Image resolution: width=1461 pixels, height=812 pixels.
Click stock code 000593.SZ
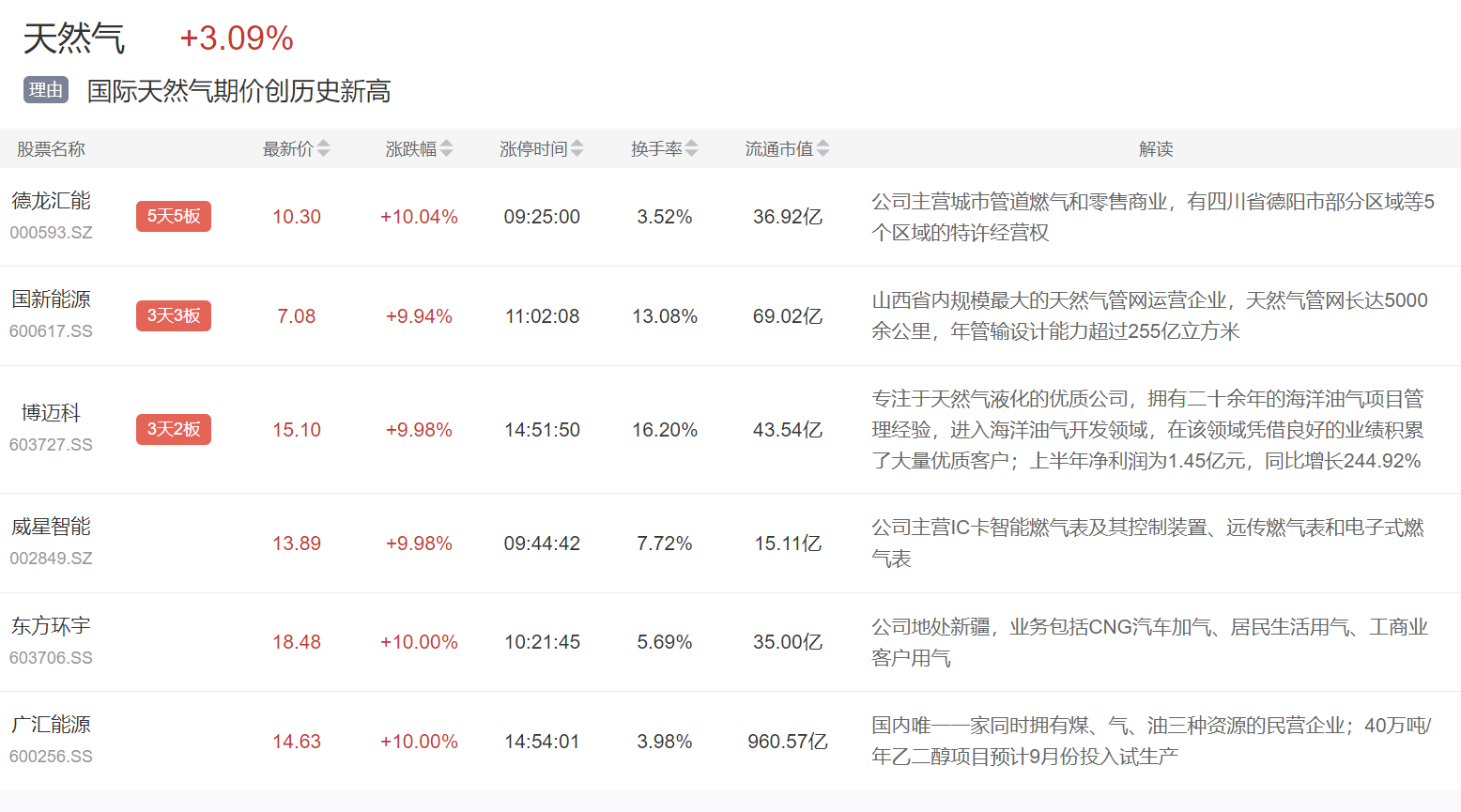tap(52, 233)
